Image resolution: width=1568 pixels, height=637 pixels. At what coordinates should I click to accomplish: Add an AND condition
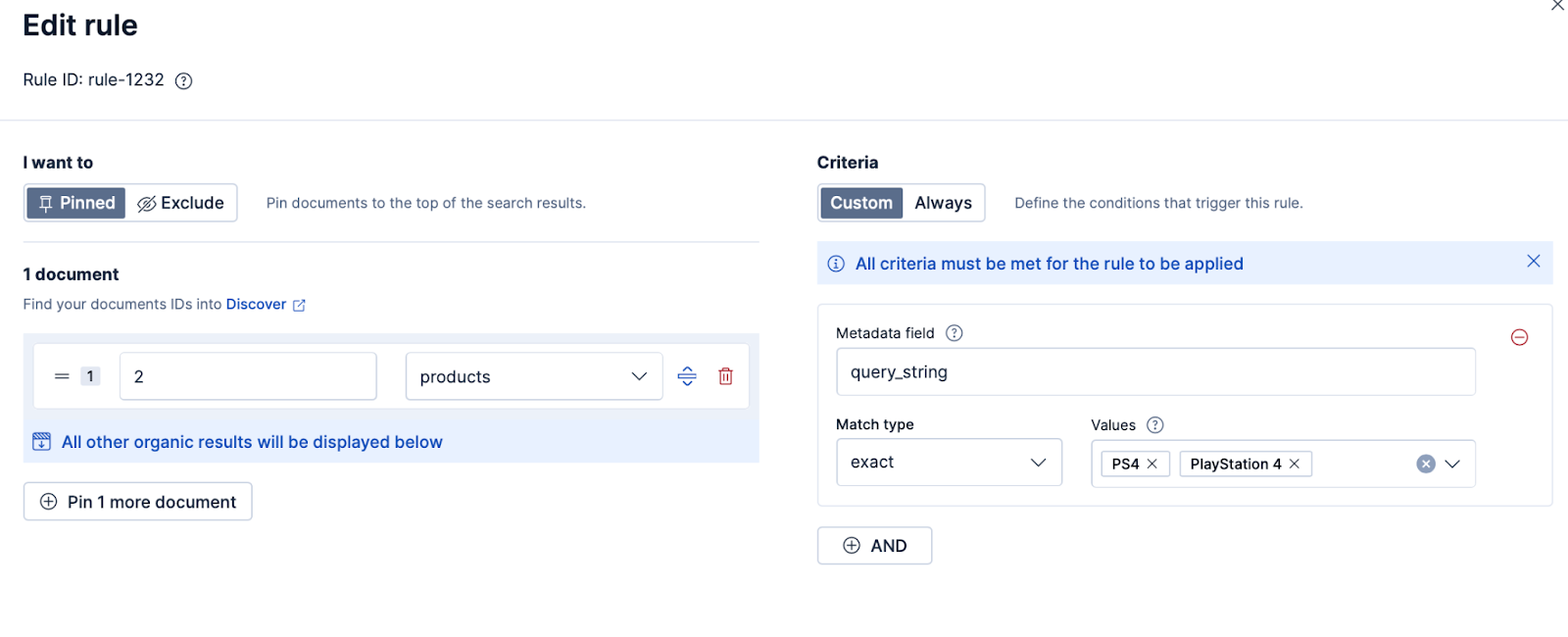(x=874, y=545)
